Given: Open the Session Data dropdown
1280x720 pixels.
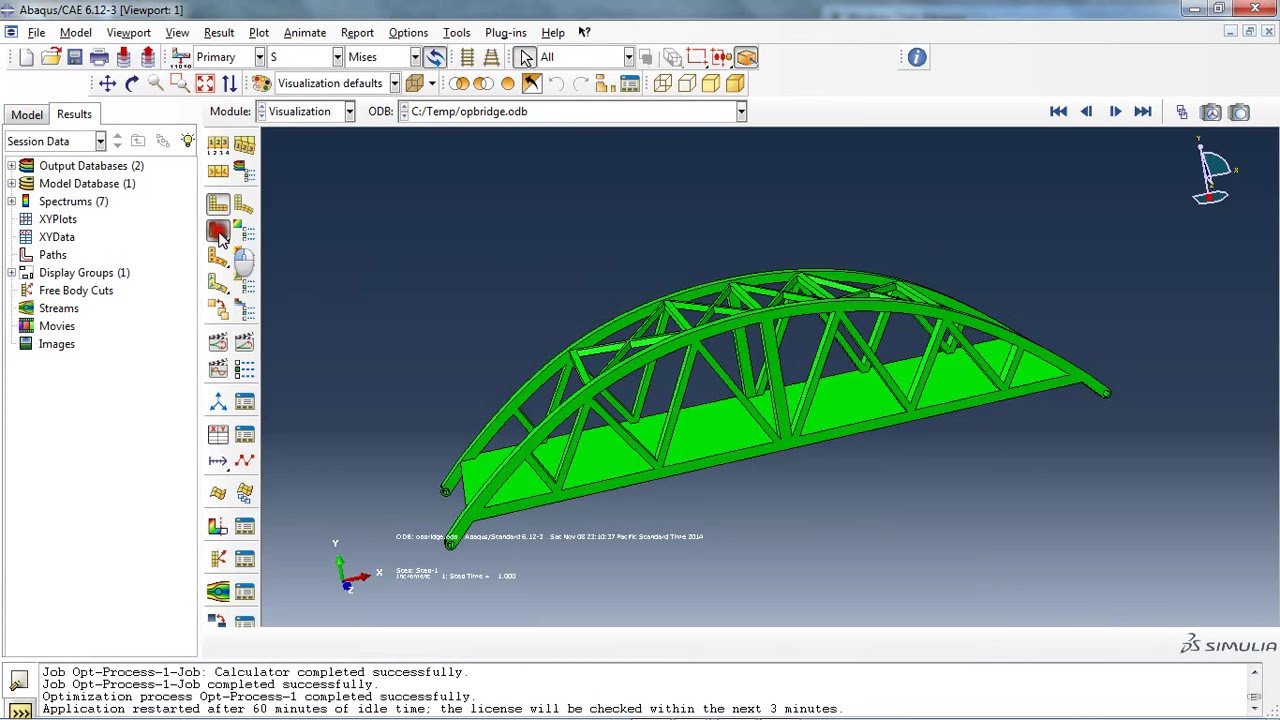Looking at the screenshot, I should pyautogui.click(x=100, y=141).
